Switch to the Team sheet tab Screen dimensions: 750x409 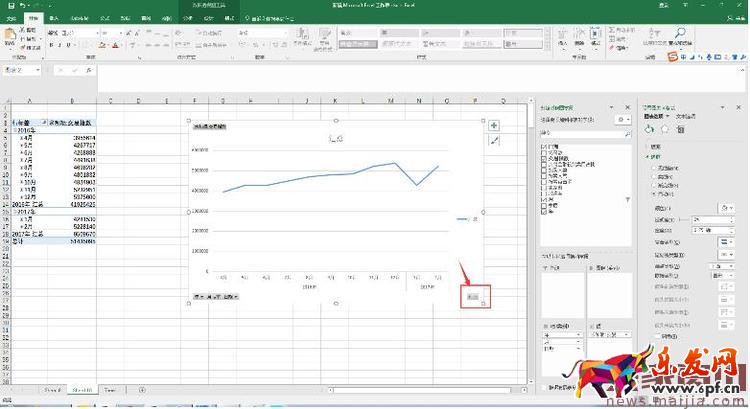tap(109, 389)
